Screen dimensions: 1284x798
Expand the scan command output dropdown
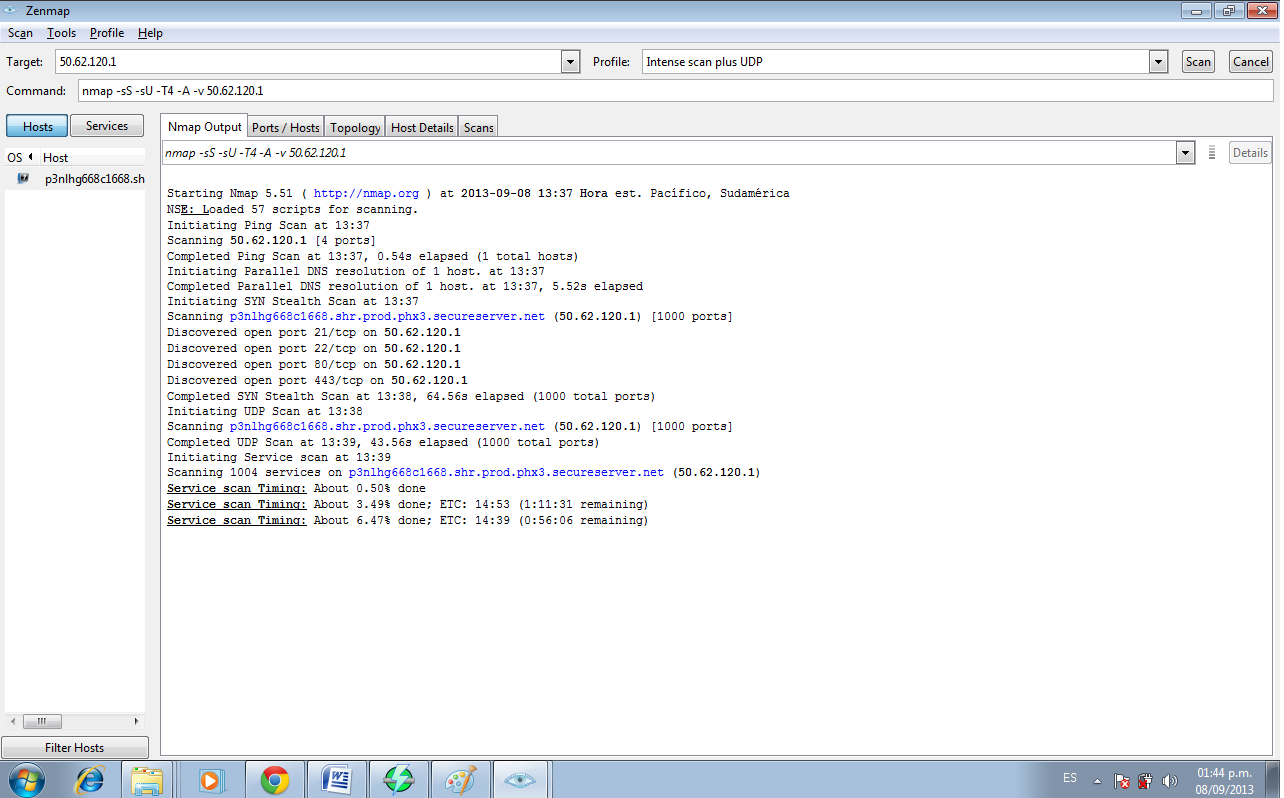coord(1186,153)
